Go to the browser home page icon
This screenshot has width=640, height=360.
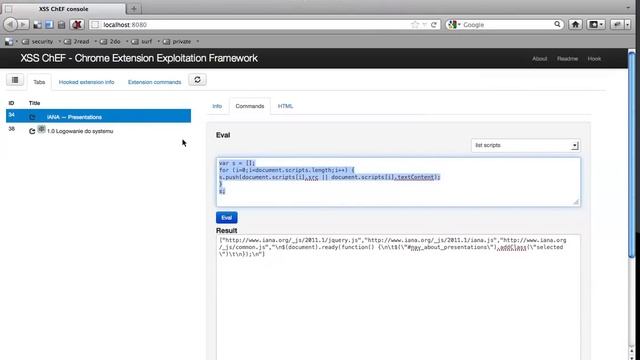pos(575,25)
